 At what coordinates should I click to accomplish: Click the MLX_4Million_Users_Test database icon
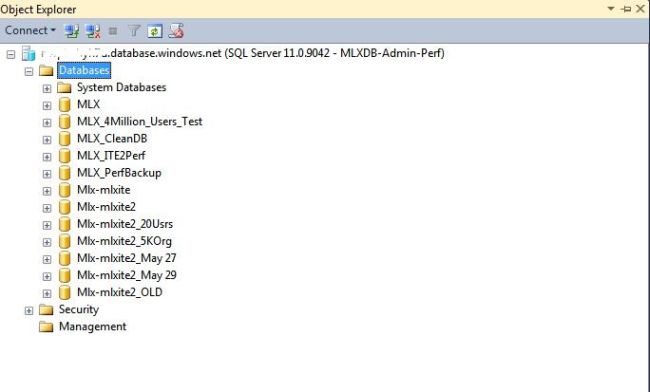(65, 122)
